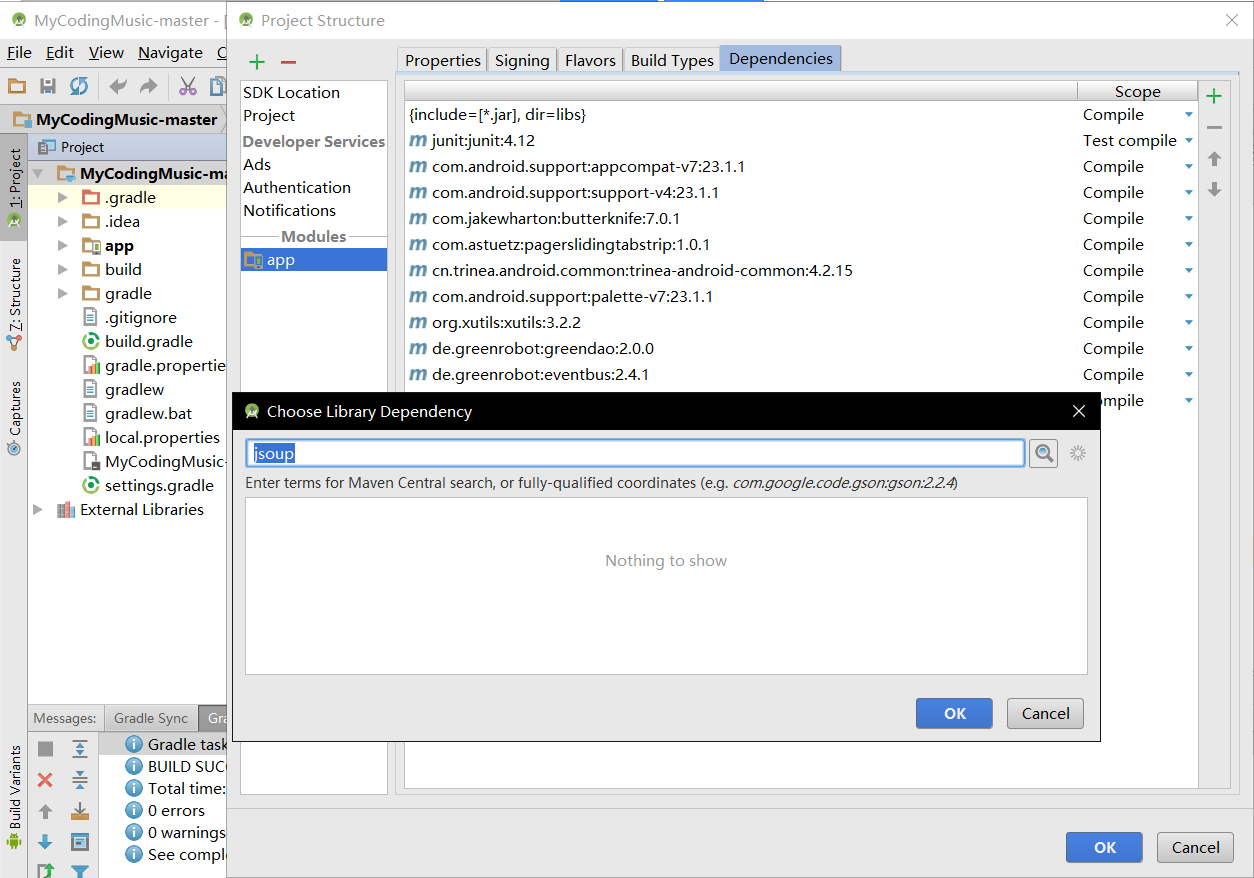Click the red X close icon in Messages

click(x=45, y=780)
